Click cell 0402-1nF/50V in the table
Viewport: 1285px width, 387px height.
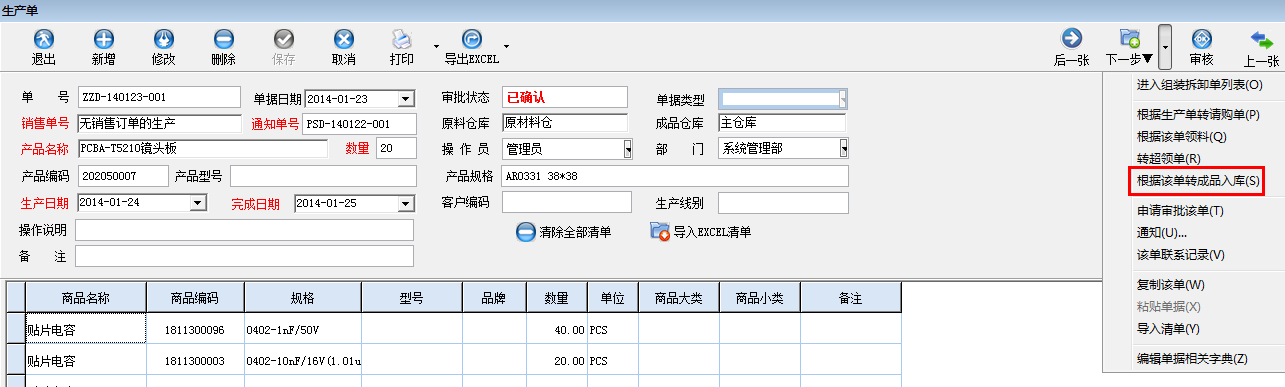tap(302, 329)
